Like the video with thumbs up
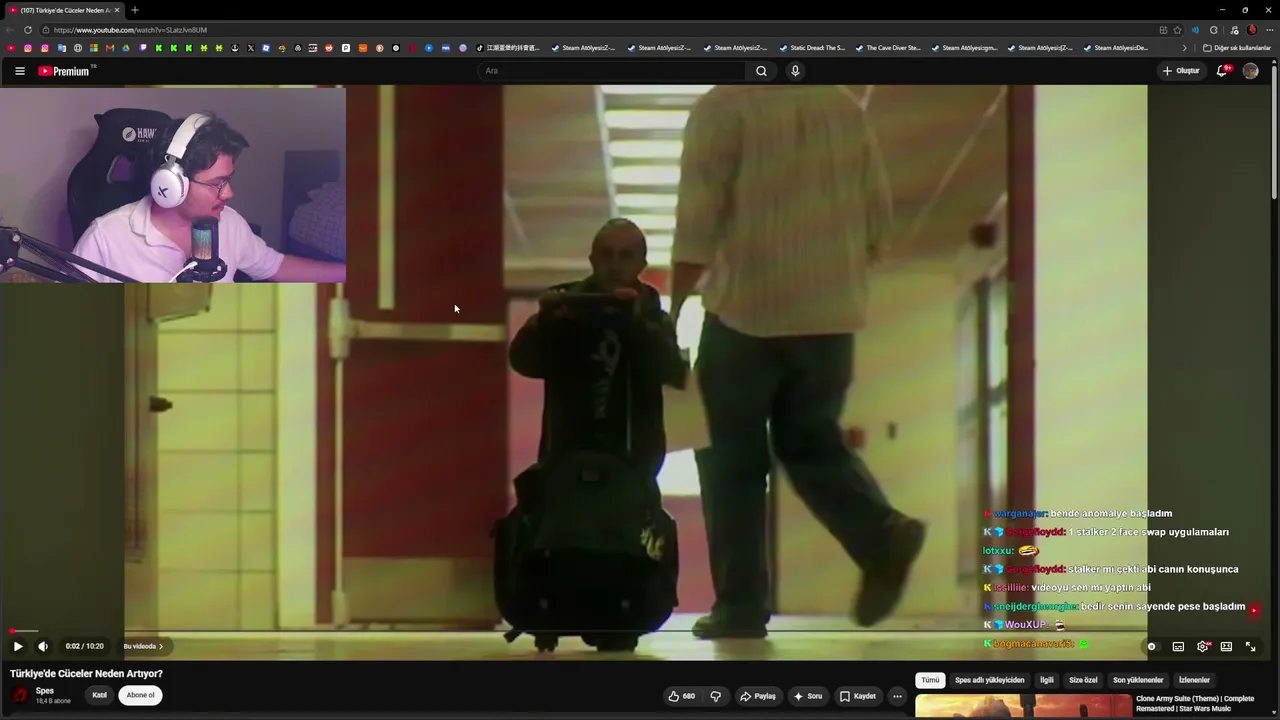 coord(681,696)
